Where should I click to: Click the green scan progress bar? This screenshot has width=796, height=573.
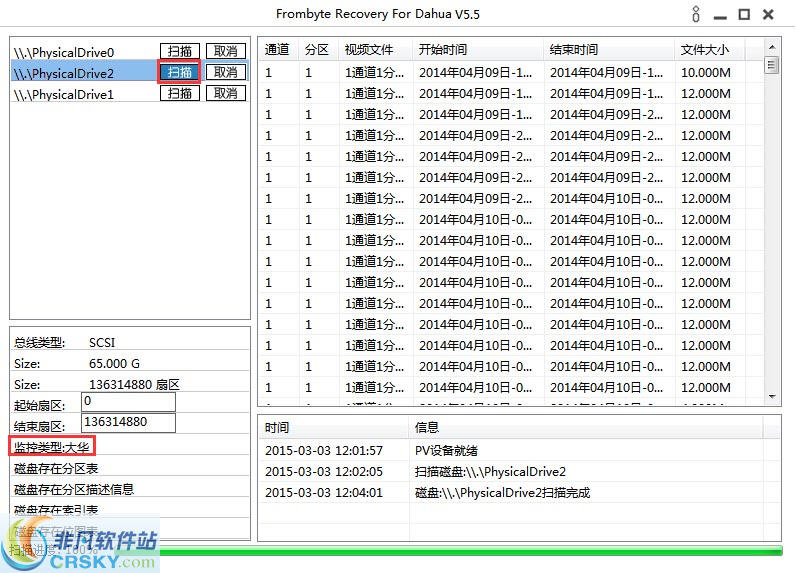tap(470, 550)
